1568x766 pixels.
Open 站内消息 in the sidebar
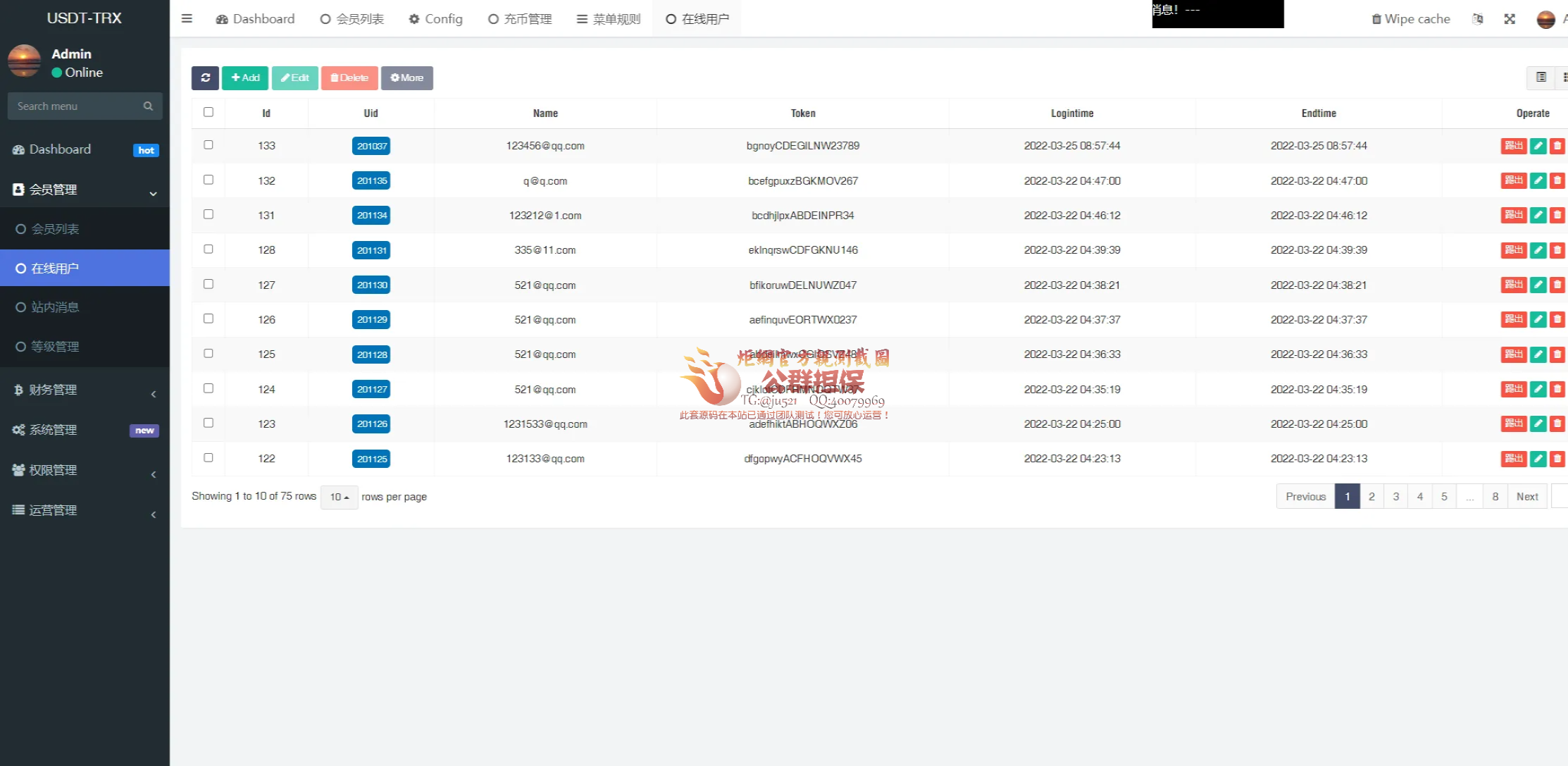pos(55,307)
